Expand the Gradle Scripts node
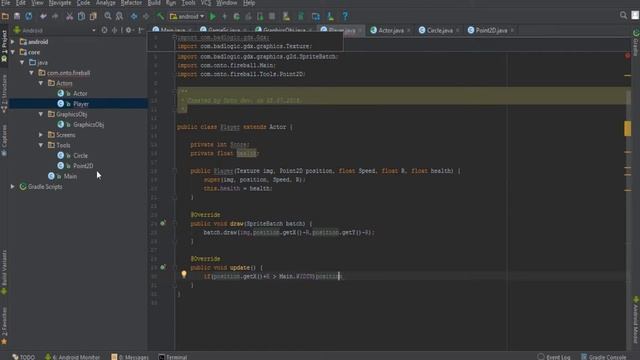The height and width of the screenshot is (360, 640). click(13, 187)
